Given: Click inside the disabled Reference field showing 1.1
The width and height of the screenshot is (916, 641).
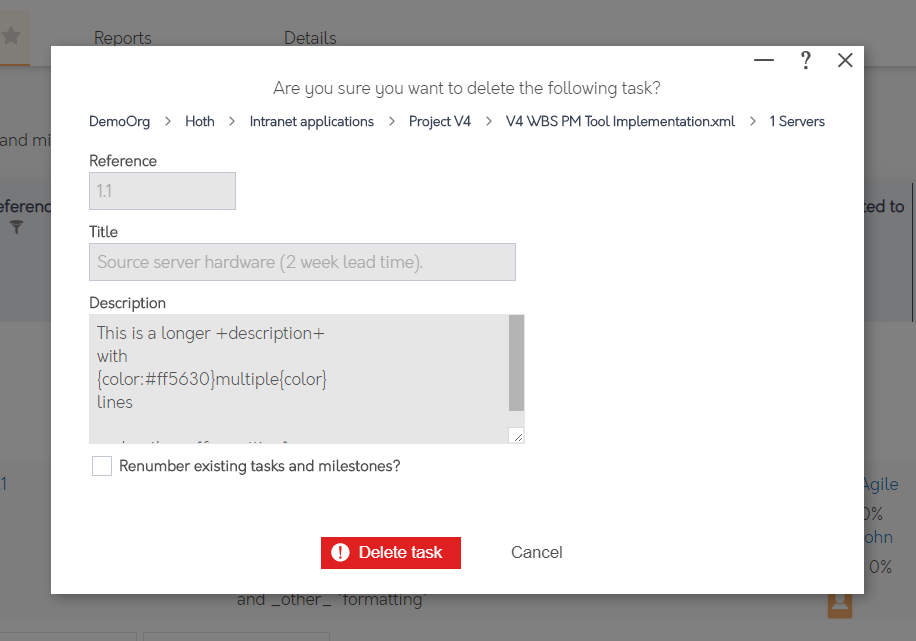Looking at the screenshot, I should pos(162,191).
